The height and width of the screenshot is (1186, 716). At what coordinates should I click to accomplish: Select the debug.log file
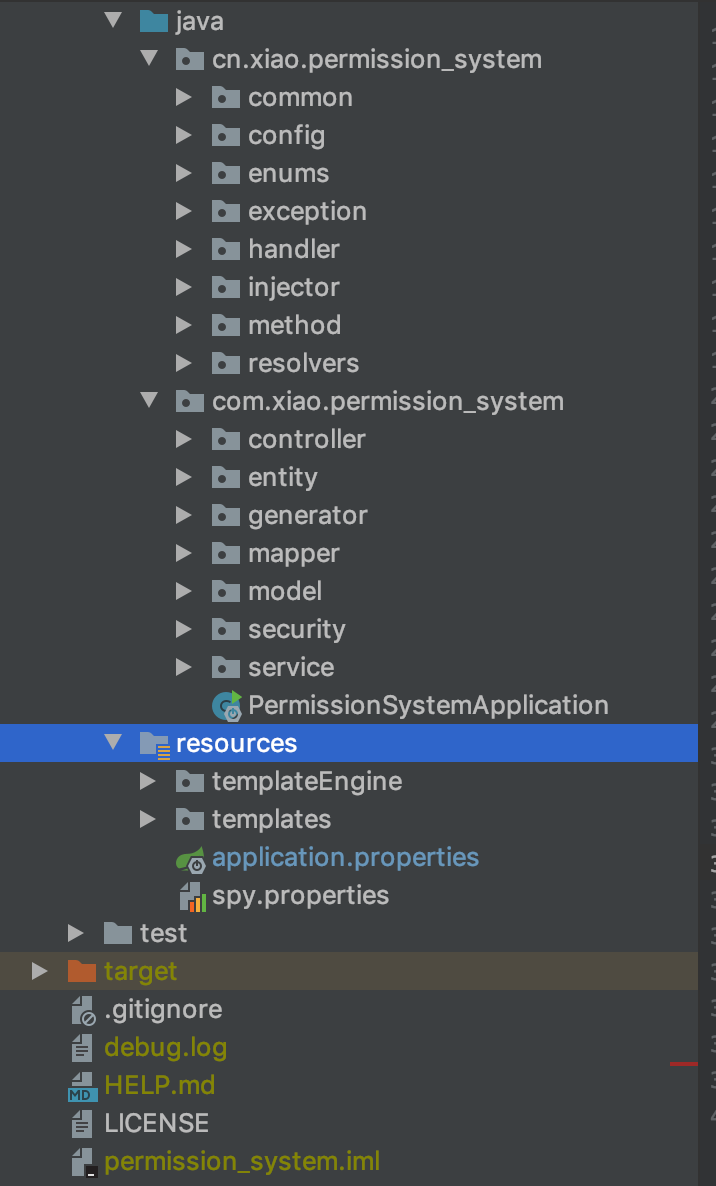[165, 1048]
